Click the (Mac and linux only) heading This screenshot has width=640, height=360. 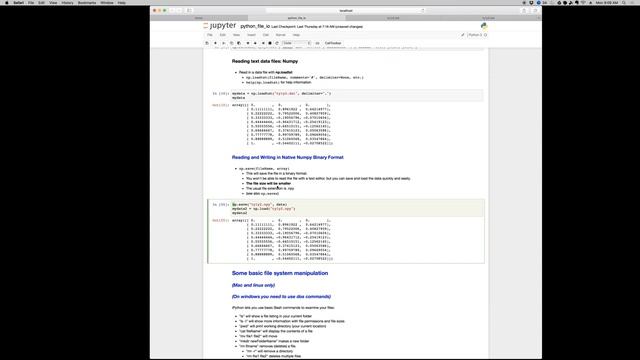click(x=253, y=285)
